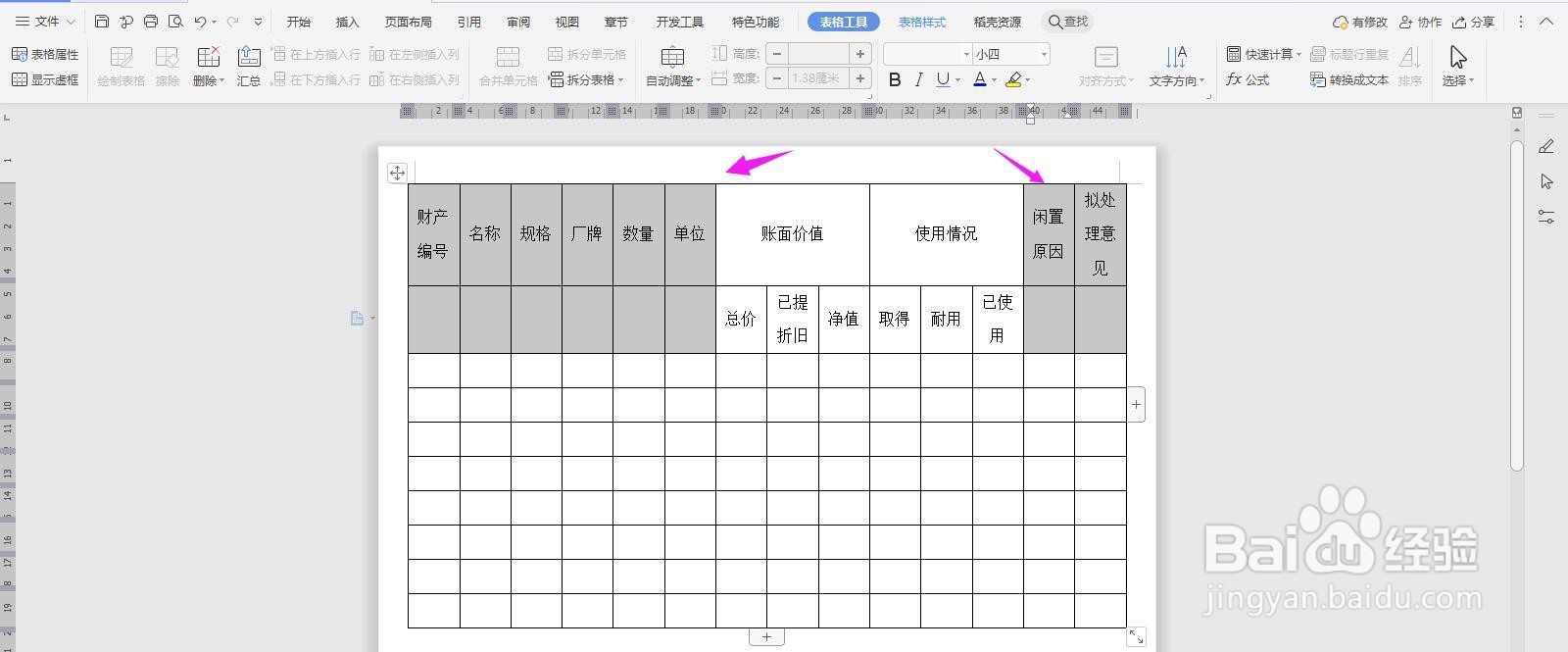Open 表格属性 table properties
The image size is (1568, 652).
45,54
